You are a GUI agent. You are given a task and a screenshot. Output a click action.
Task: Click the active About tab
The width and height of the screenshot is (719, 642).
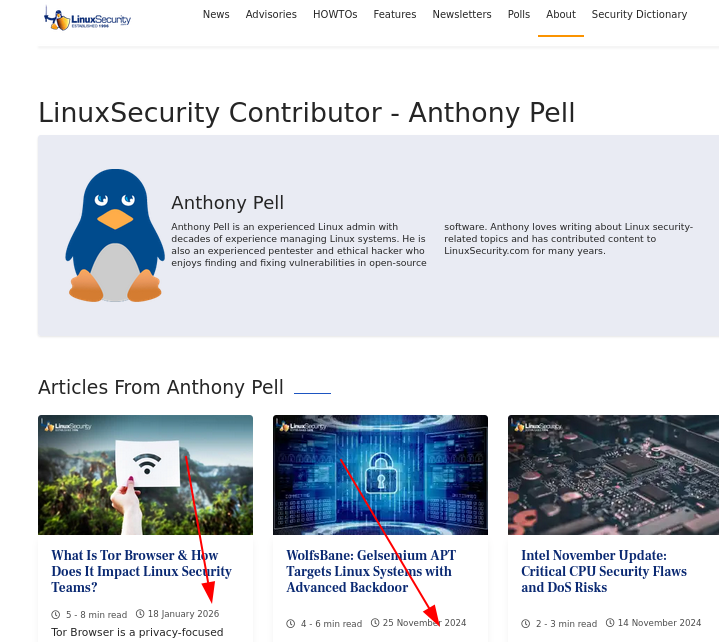pos(561,15)
